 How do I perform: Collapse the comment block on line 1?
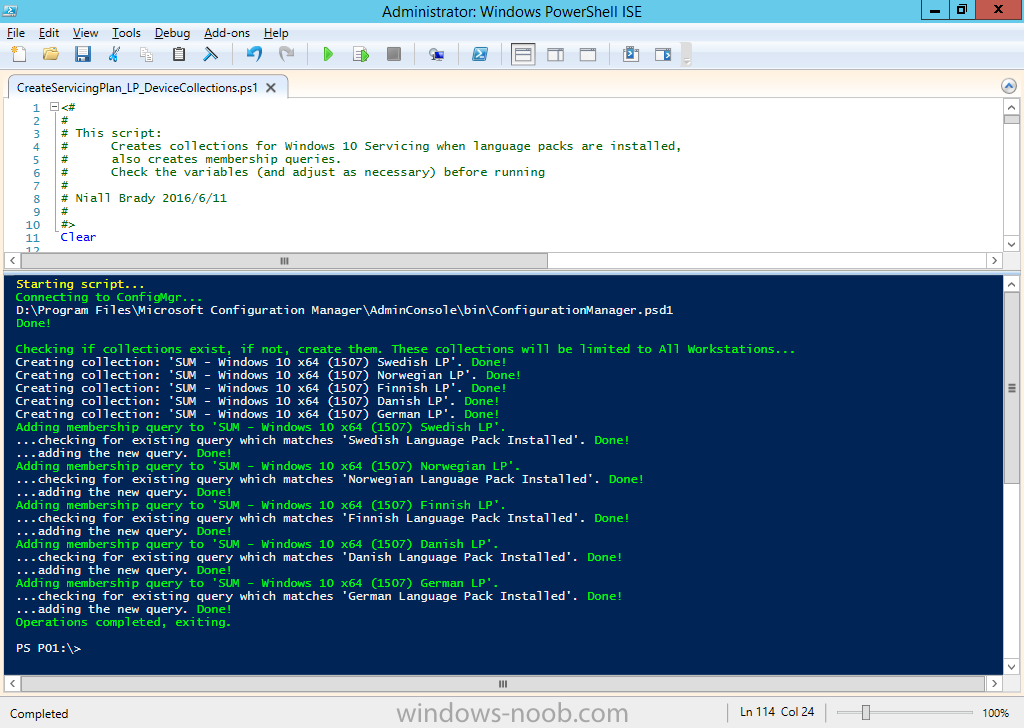pyautogui.click(x=56, y=108)
